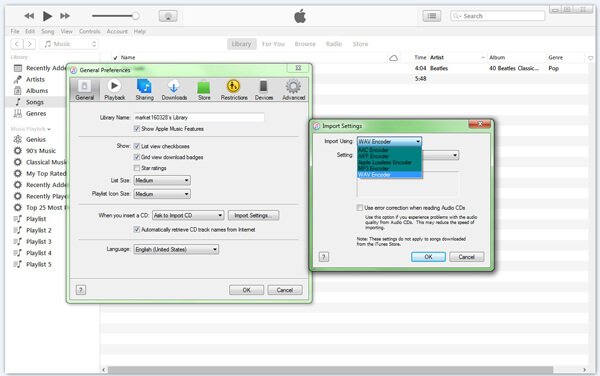The width and height of the screenshot is (600, 376).
Task: Choose MP3 Encoder from the Import Using list
Action: (x=389, y=169)
